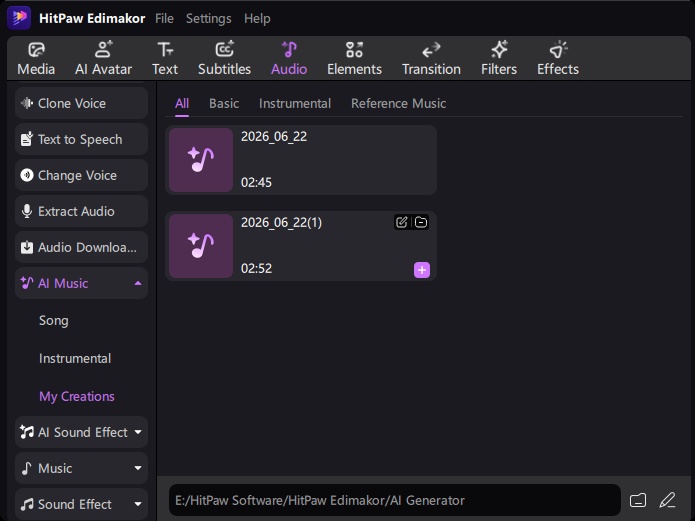The image size is (695, 521).
Task: Open the save folder via folder icon
Action: 638,500
